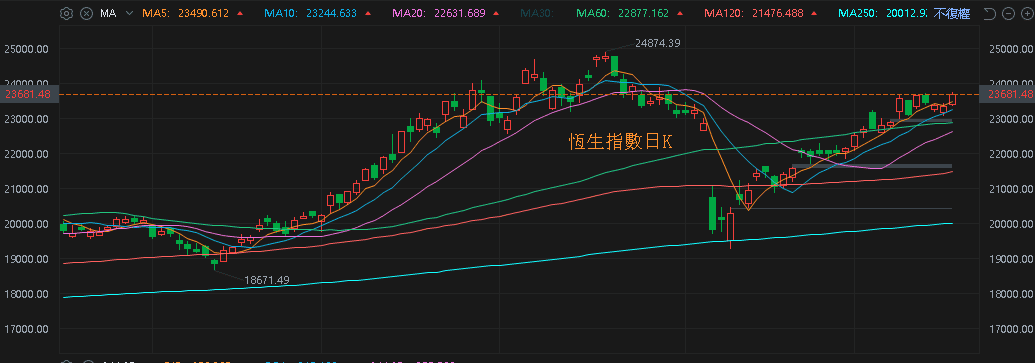The image size is (1035, 363).
Task: Click the right axis 17000.00 label
Action: coord(1011,329)
